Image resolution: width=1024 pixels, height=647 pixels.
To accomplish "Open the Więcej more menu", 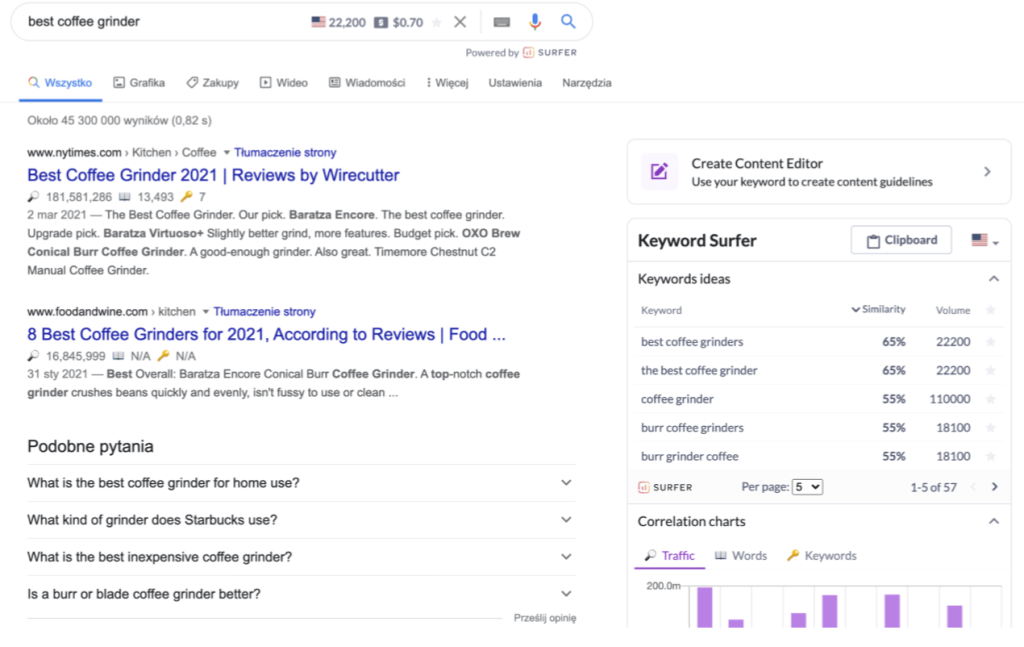I will pyautogui.click(x=447, y=83).
